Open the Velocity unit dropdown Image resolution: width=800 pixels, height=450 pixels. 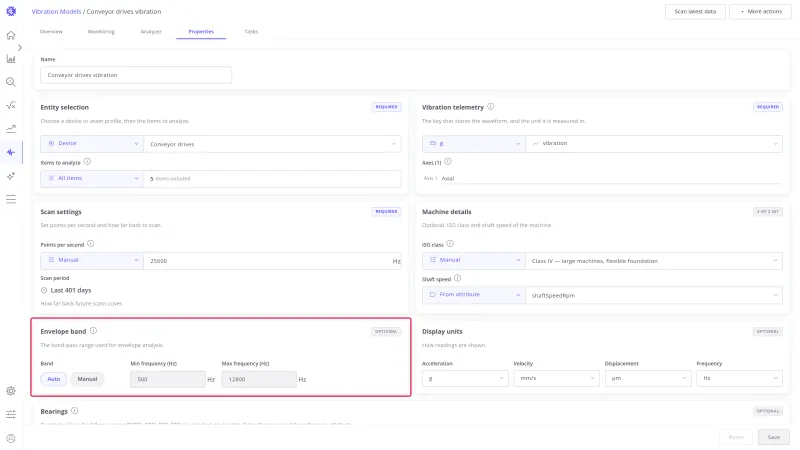(x=557, y=379)
